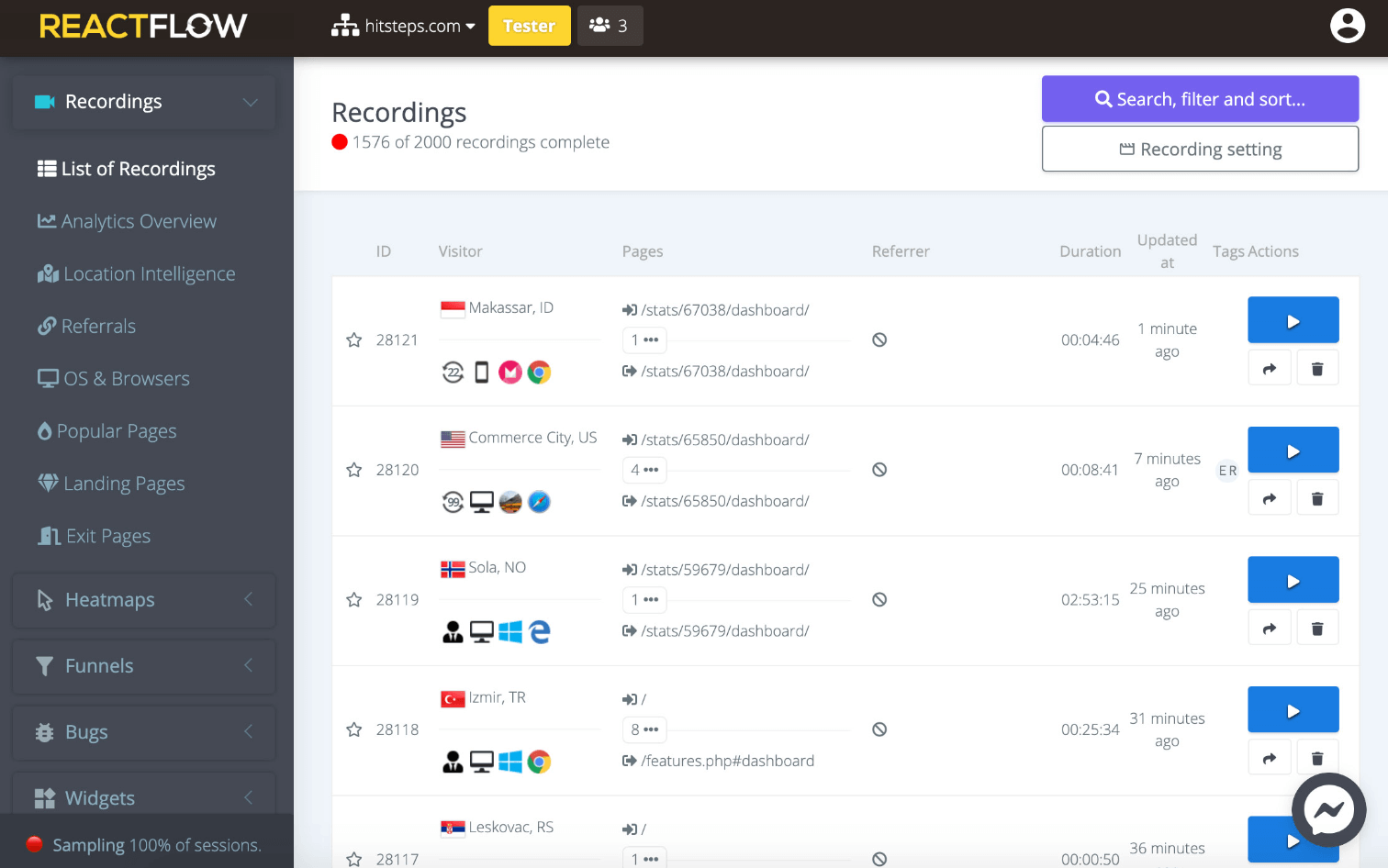1388x868 pixels.
Task: Share recording 28121 via arrow icon
Action: [x=1270, y=369]
